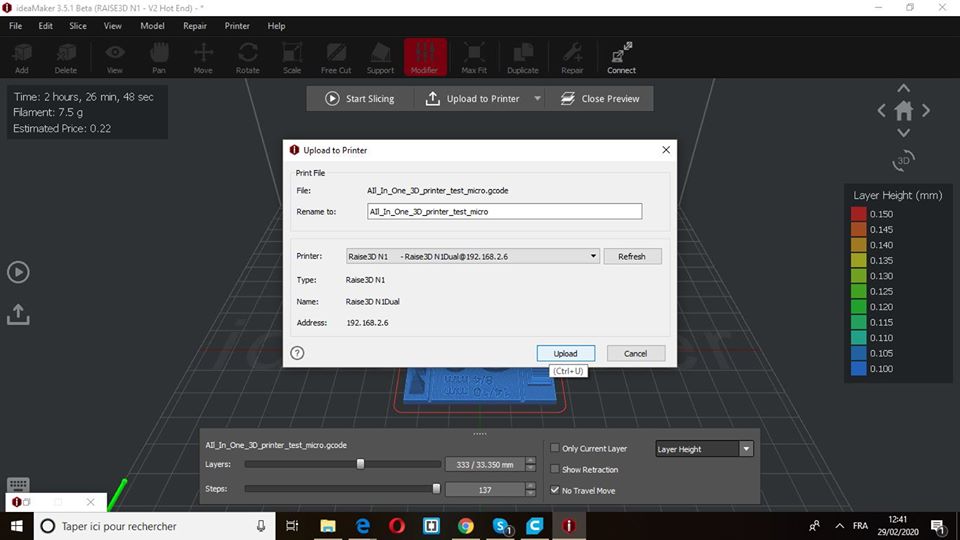Enable Only Current Layer checkbox
This screenshot has width=960, height=540.
point(555,448)
